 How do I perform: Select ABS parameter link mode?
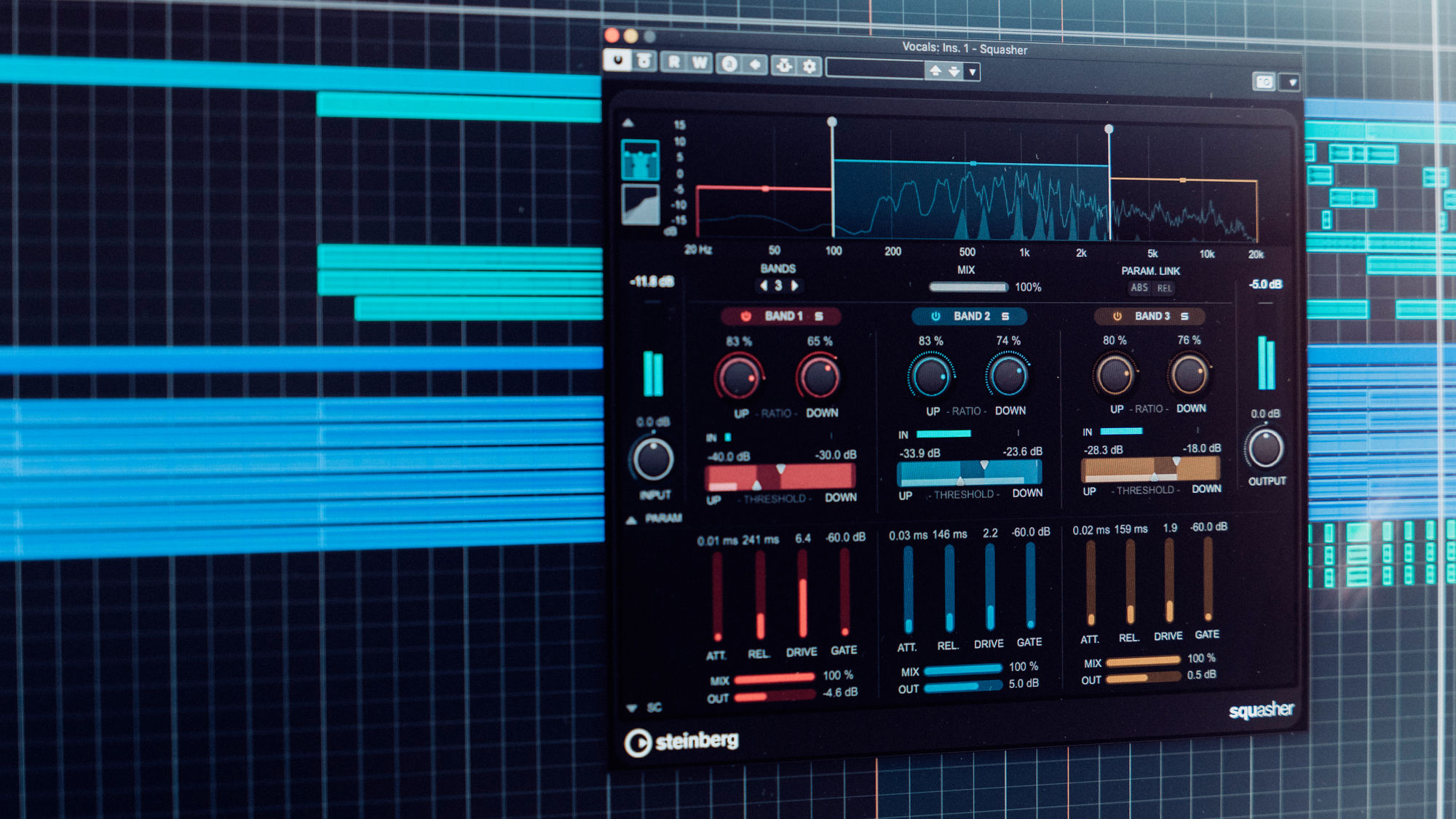[1139, 288]
